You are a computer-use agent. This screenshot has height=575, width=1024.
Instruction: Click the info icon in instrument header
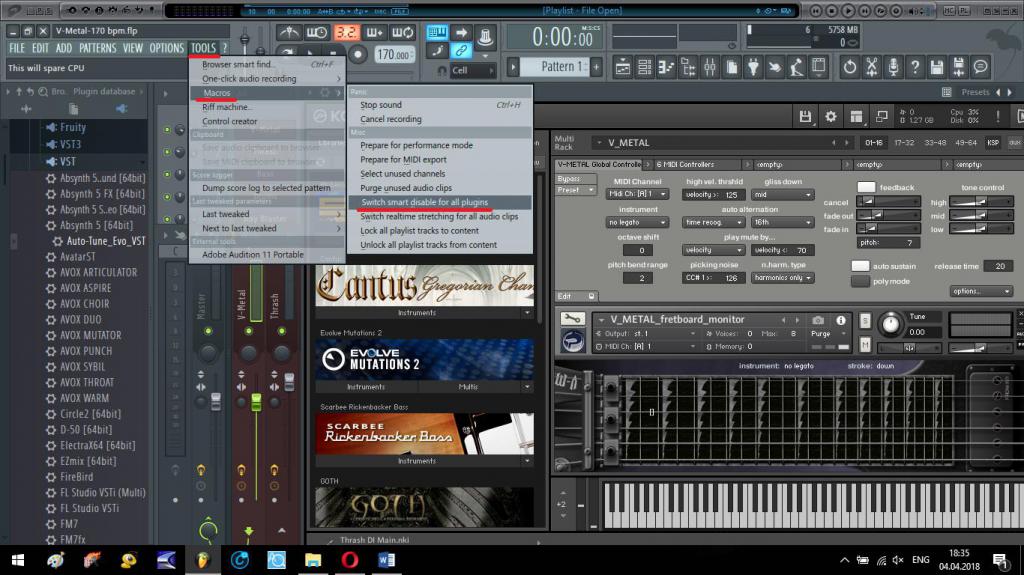pyautogui.click(x=841, y=320)
